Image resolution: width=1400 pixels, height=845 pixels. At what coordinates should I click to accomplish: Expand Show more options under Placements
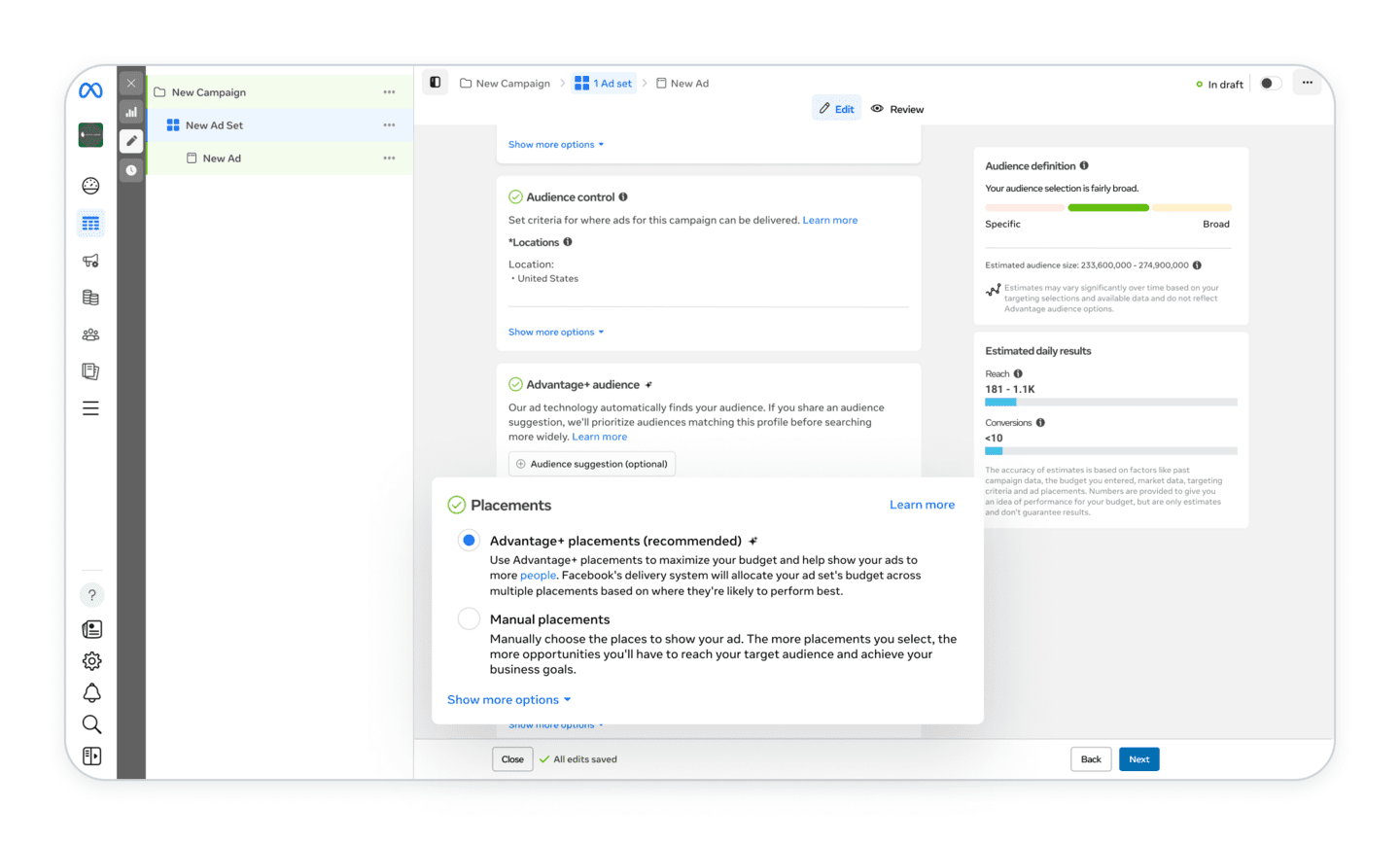tap(508, 700)
